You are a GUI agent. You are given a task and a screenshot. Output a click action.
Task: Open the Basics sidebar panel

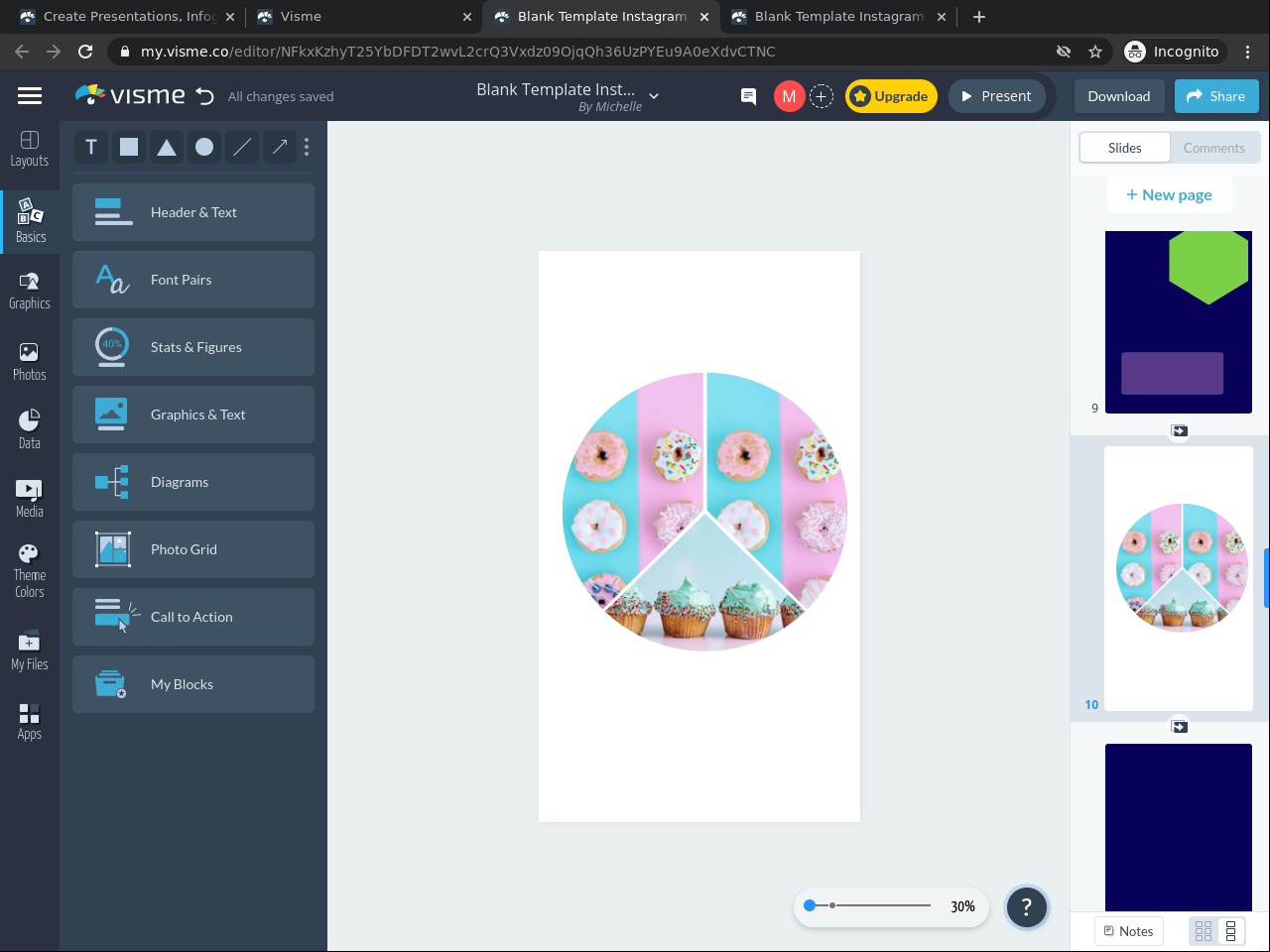point(30,220)
